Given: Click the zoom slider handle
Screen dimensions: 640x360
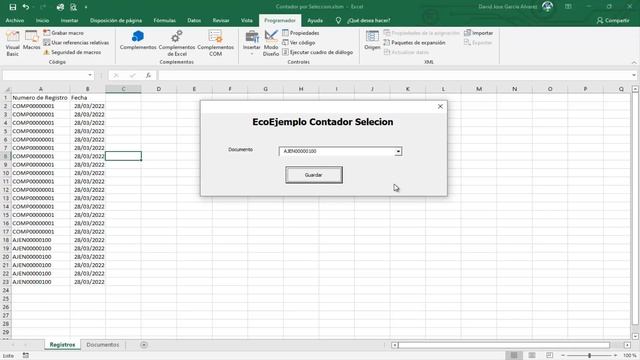Looking at the screenshot, I should click(x=589, y=355).
